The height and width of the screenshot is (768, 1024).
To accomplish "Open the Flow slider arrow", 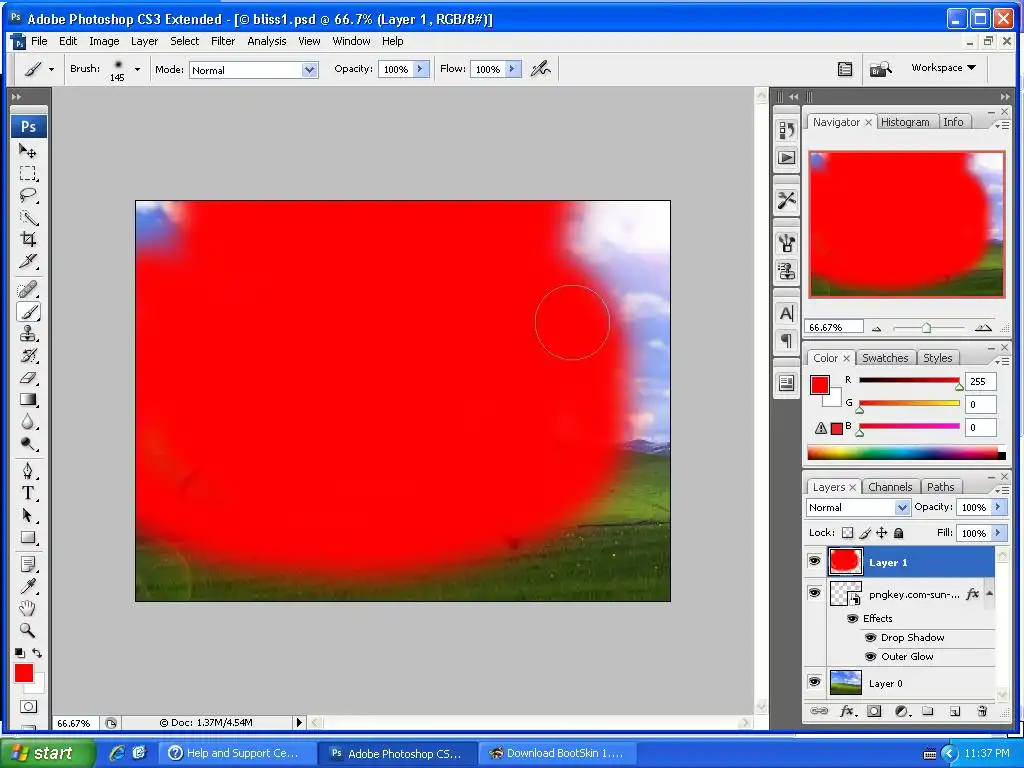I will 512,69.
